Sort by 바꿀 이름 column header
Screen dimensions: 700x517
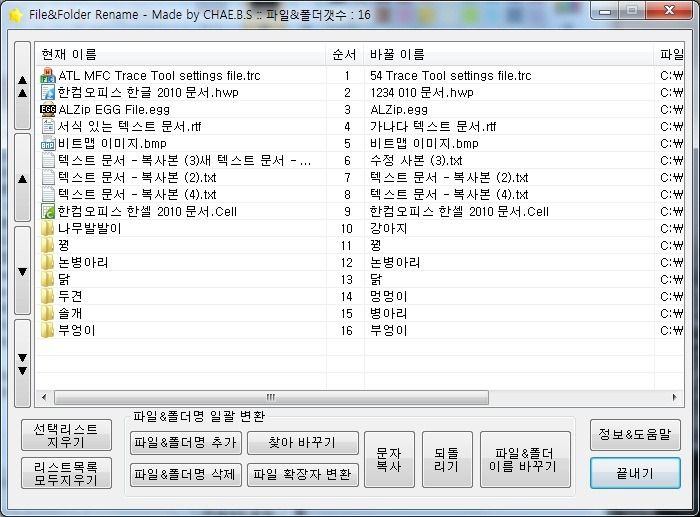pyautogui.click(x=509, y=54)
